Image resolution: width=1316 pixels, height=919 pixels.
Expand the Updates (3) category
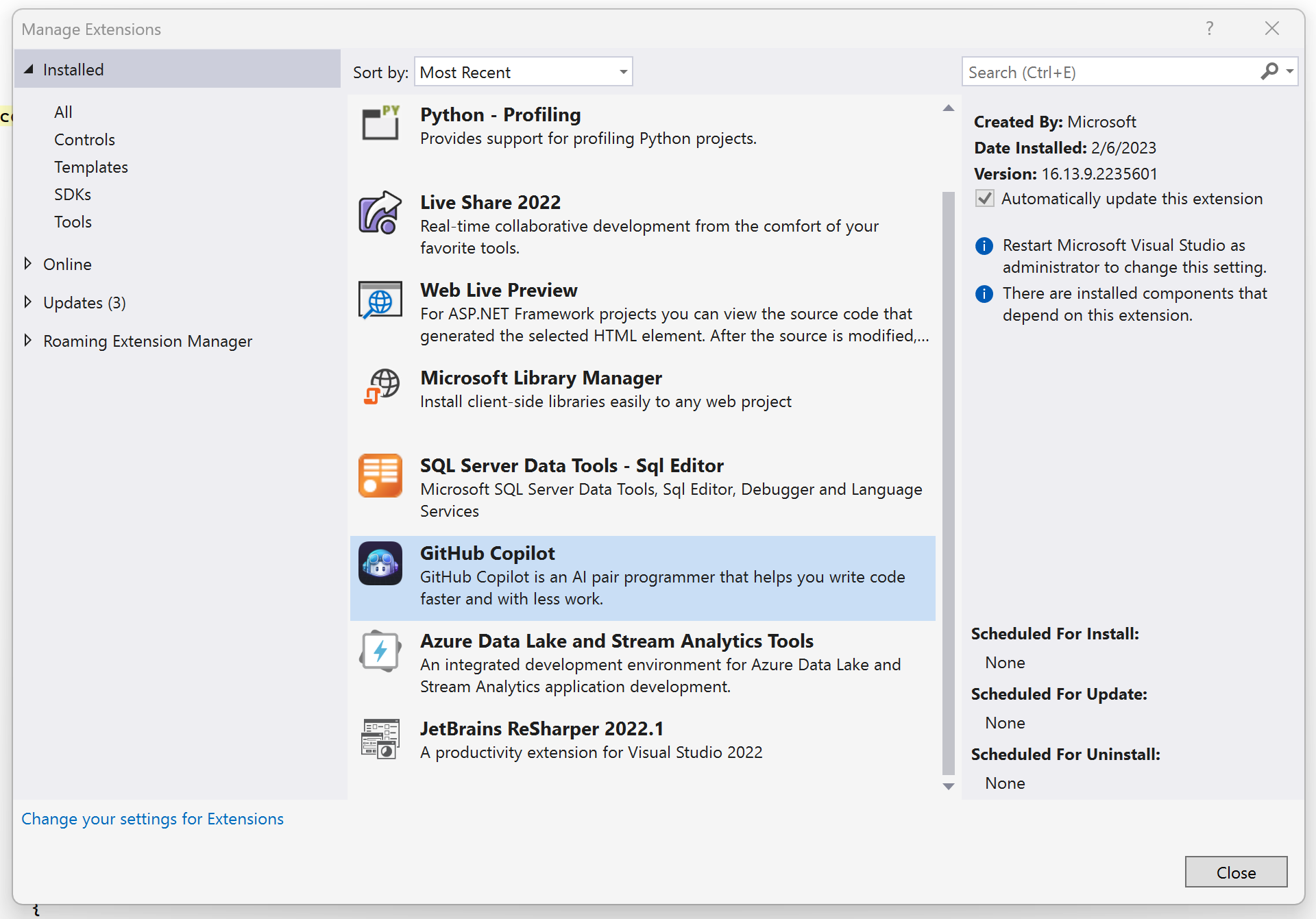[28, 302]
